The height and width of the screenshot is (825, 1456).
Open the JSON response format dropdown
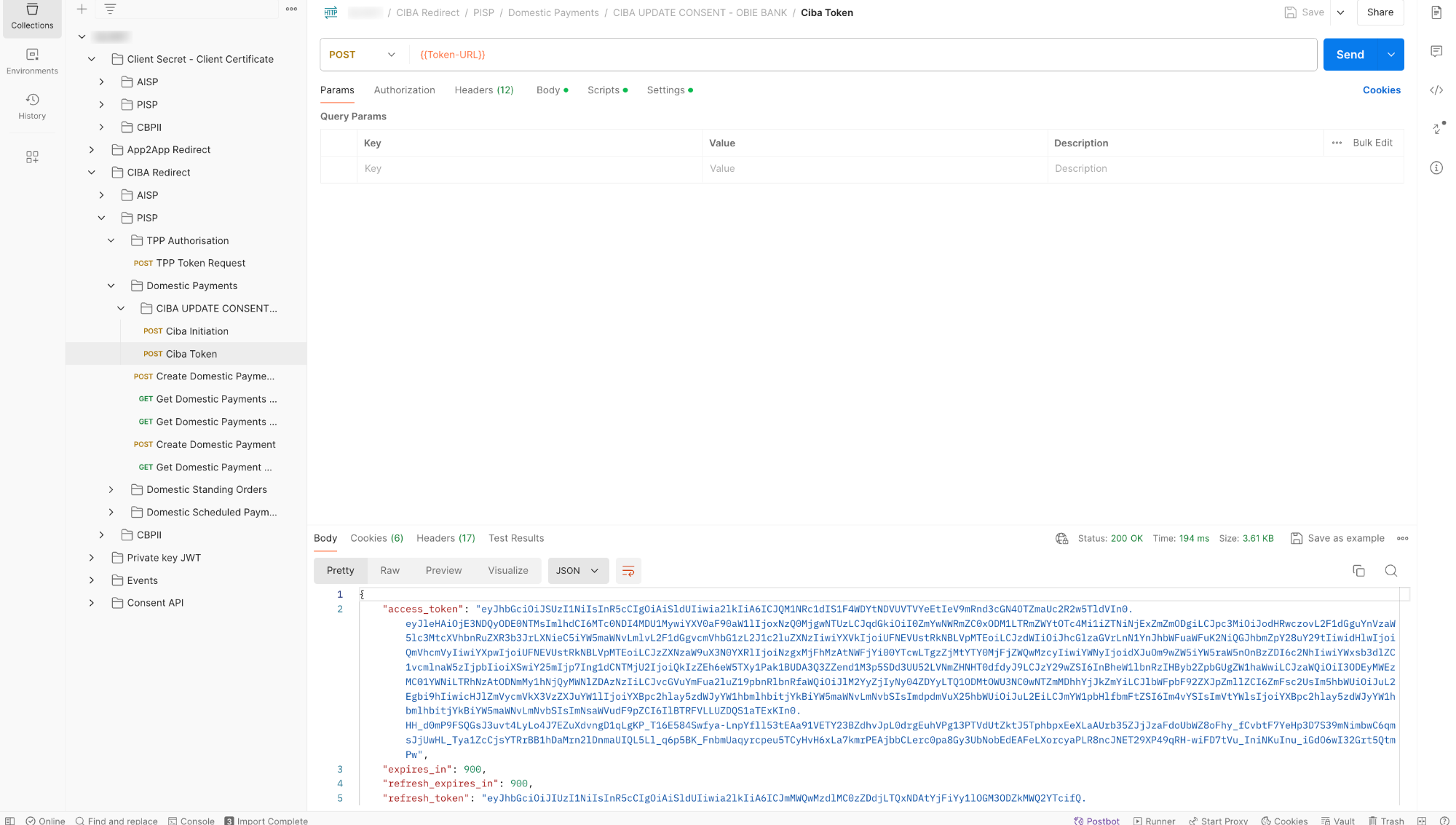pyautogui.click(x=577, y=571)
